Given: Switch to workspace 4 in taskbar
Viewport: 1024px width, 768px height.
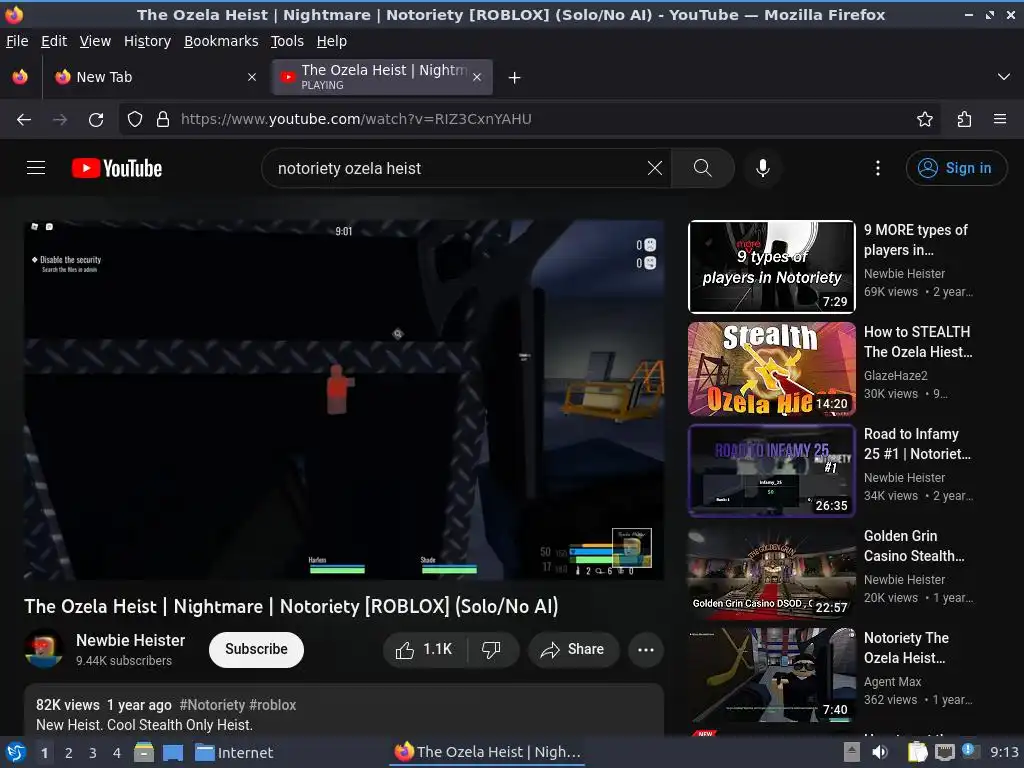Looking at the screenshot, I should point(117,753).
